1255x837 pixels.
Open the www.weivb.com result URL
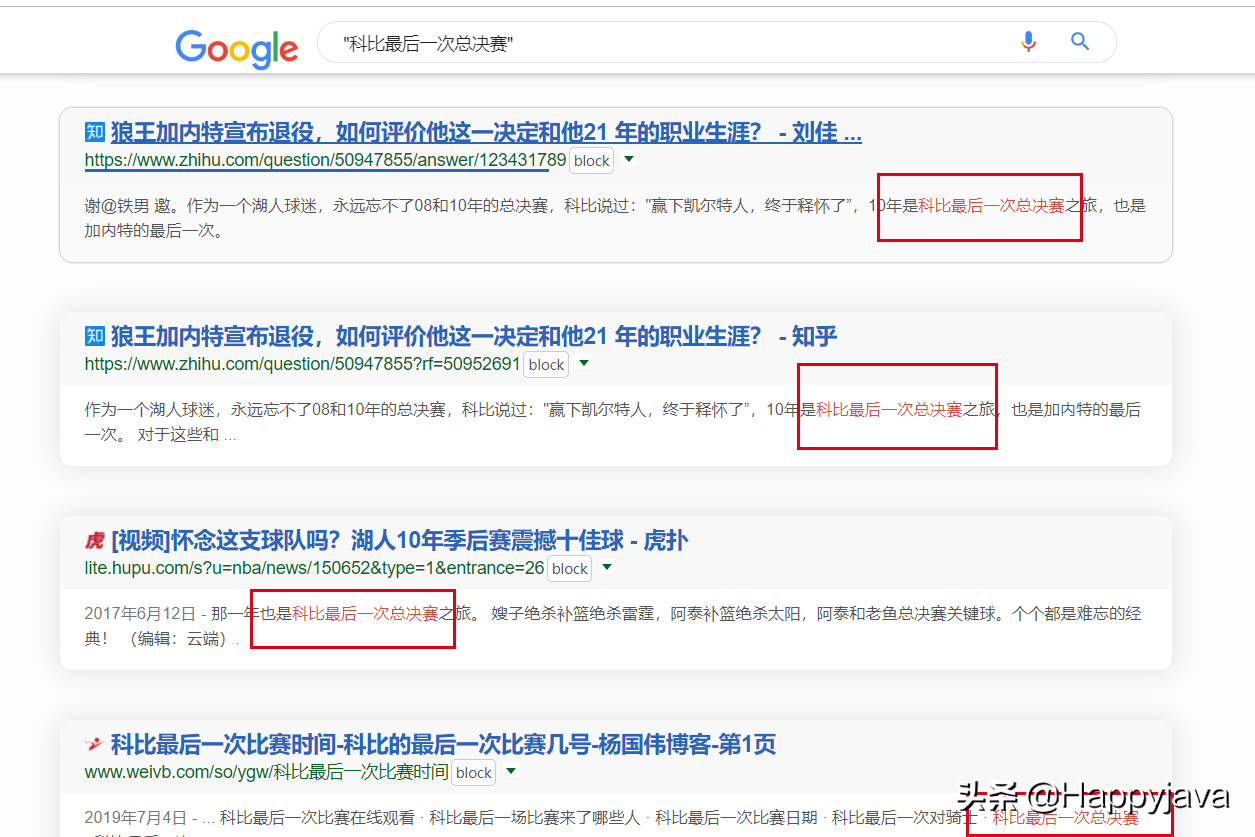point(266,772)
